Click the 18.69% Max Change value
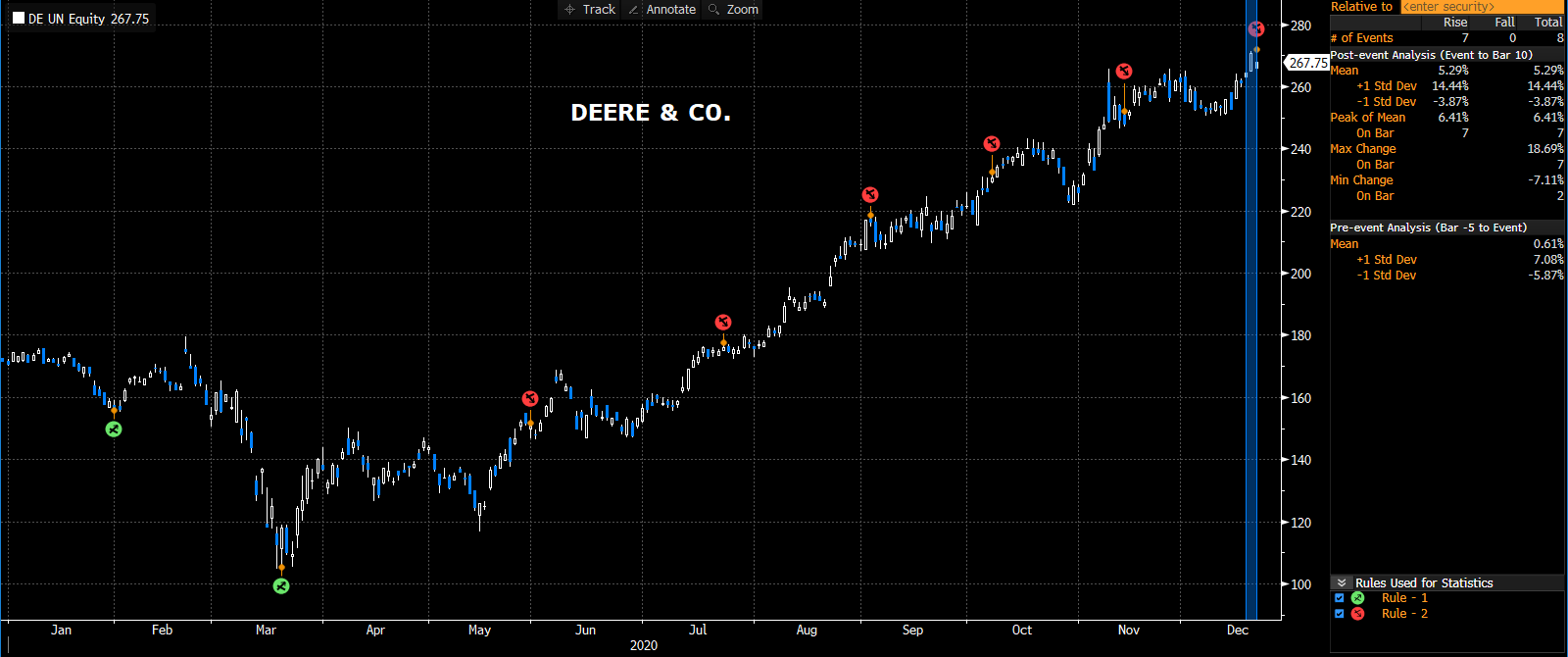 (1544, 149)
